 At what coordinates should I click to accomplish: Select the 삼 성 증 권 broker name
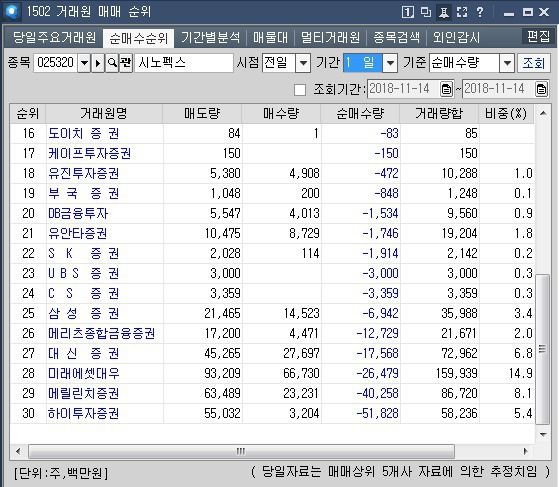(83, 313)
